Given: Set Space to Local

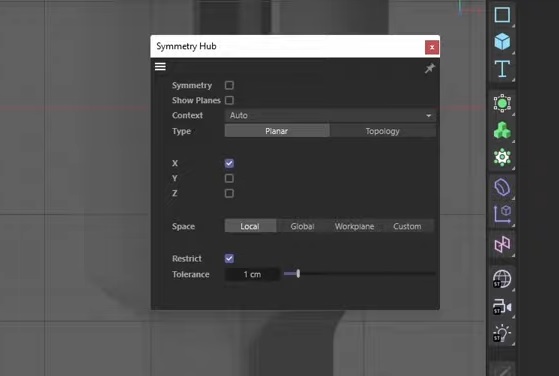Looking at the screenshot, I should (250, 226).
